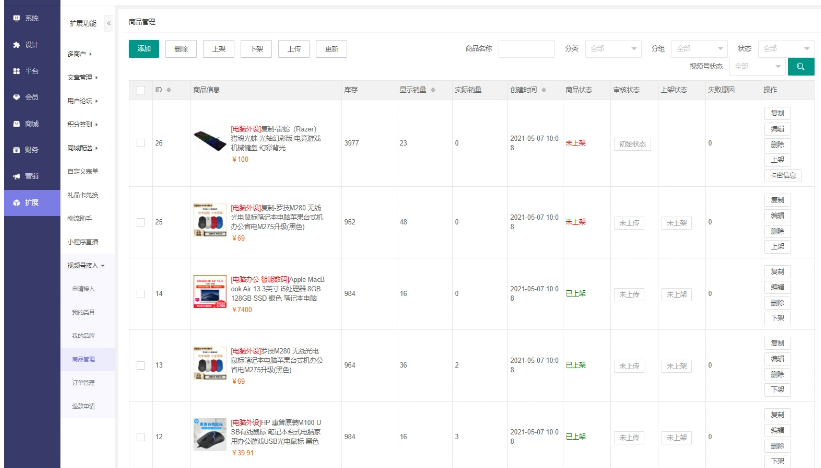Viewport: 821px width, 468px height.
Task: Open 营销 in the dark sidebar
Action: tap(32, 176)
